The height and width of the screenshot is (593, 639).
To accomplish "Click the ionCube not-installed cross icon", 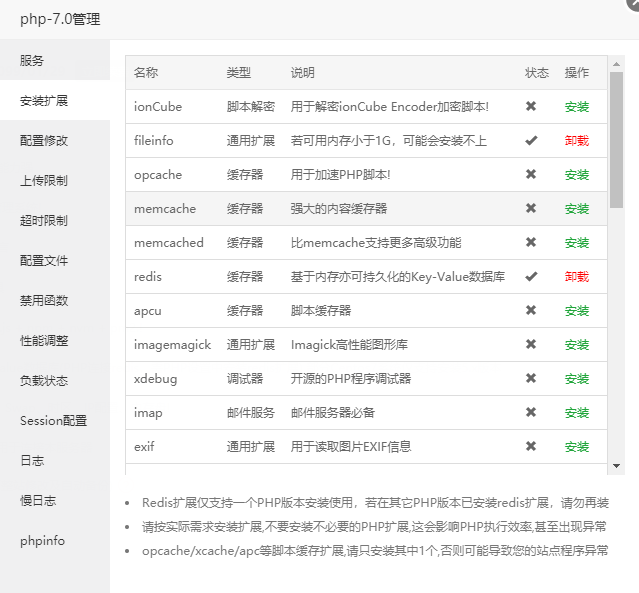I will tap(531, 106).
